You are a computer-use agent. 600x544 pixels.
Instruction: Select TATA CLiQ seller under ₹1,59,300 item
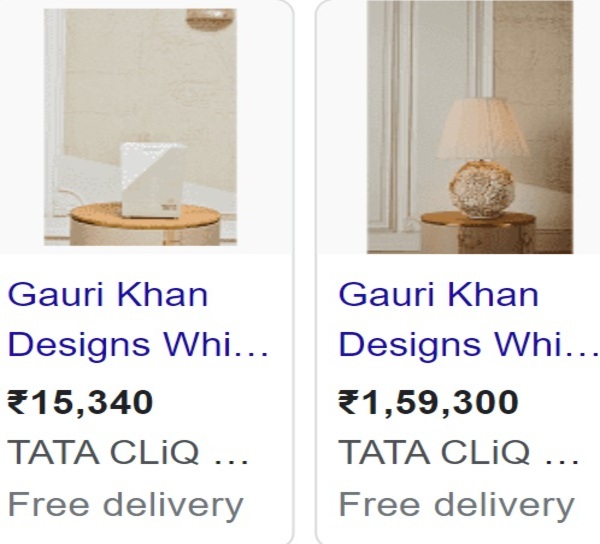click(458, 453)
